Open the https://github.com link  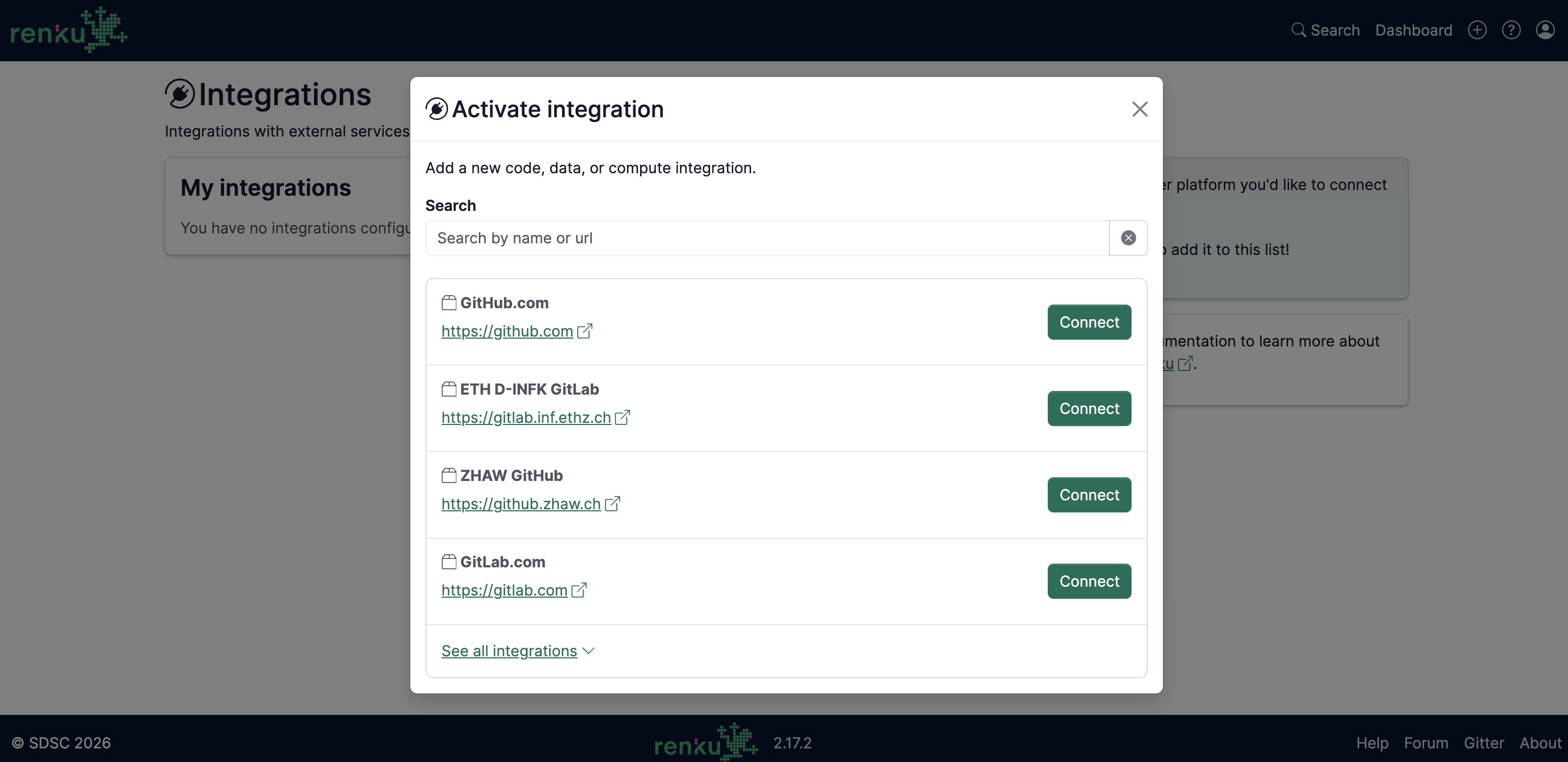(x=507, y=331)
